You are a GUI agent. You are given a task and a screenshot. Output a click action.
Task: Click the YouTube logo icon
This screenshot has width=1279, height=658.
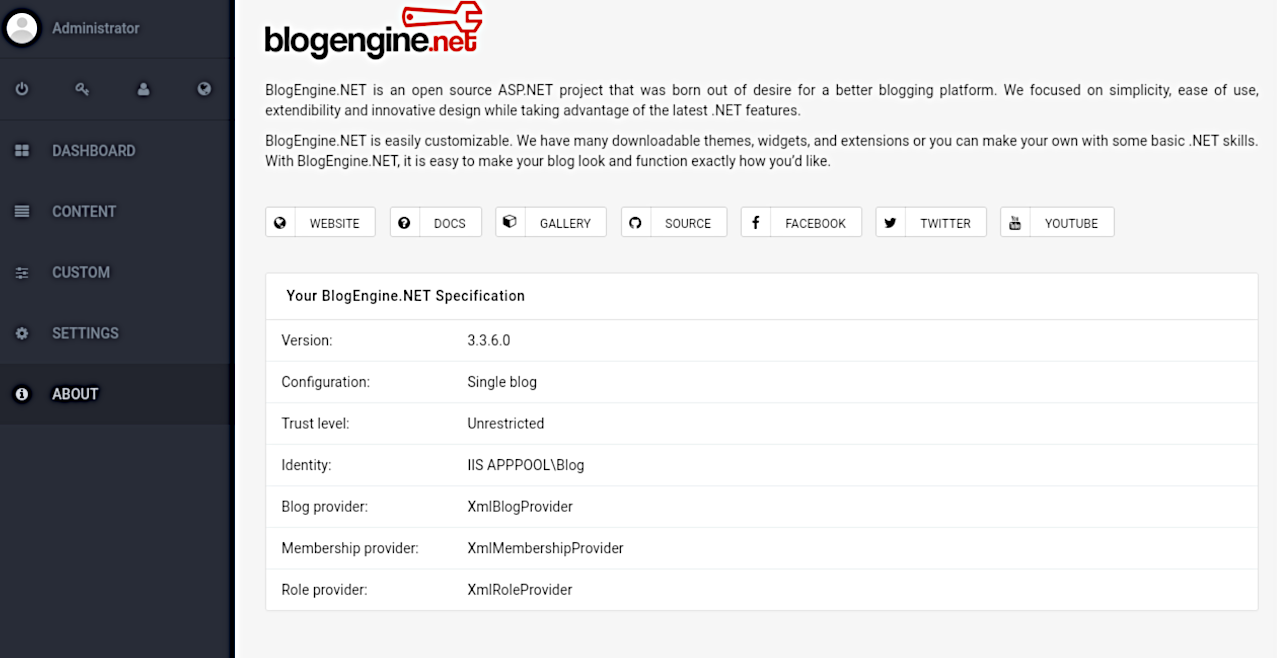[x=1015, y=223]
